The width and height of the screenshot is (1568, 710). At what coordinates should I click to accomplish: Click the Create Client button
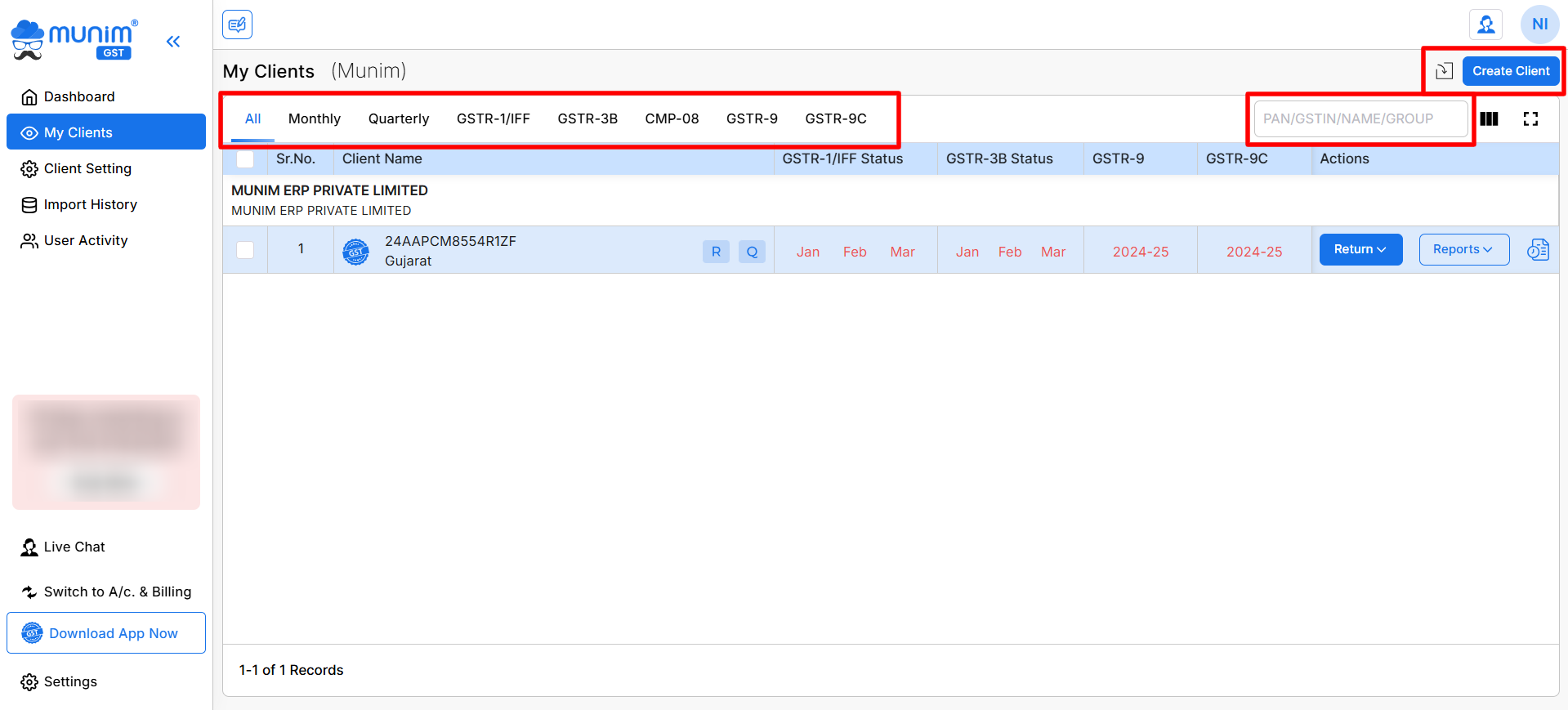click(x=1510, y=71)
